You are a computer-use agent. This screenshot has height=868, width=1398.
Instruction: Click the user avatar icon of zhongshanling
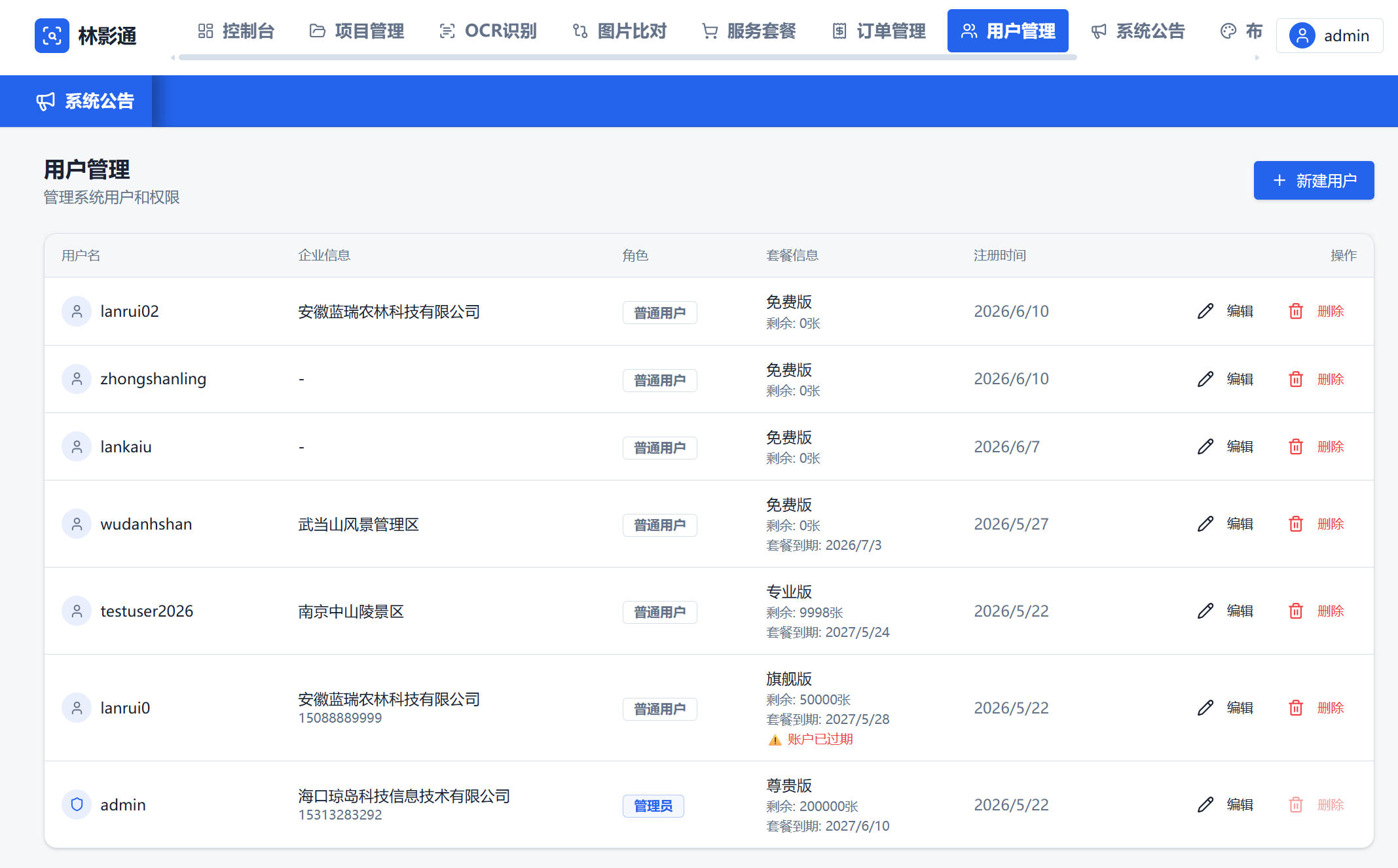[x=77, y=379]
